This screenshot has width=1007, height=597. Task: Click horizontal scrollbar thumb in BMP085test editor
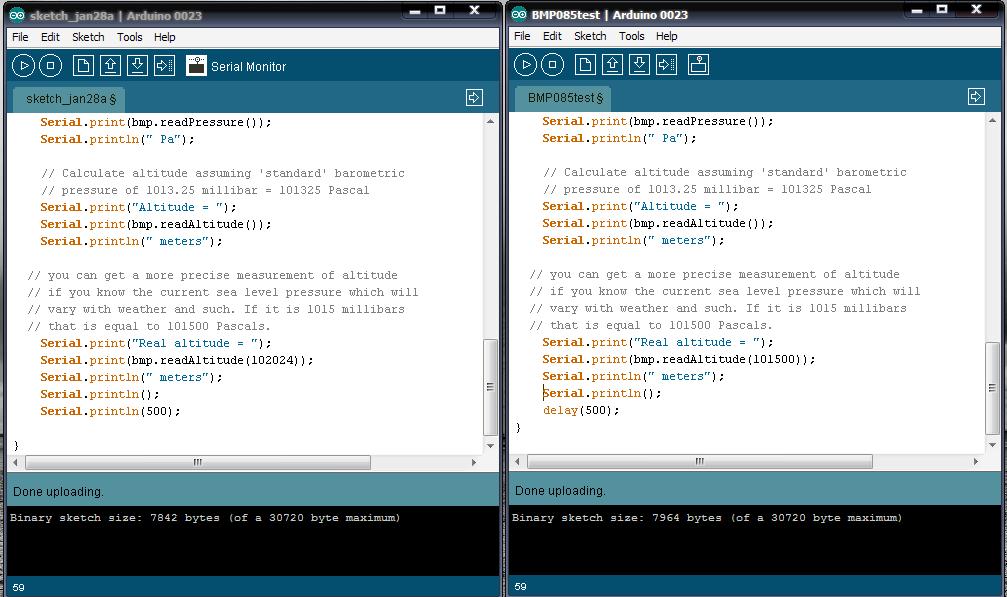tap(700, 461)
